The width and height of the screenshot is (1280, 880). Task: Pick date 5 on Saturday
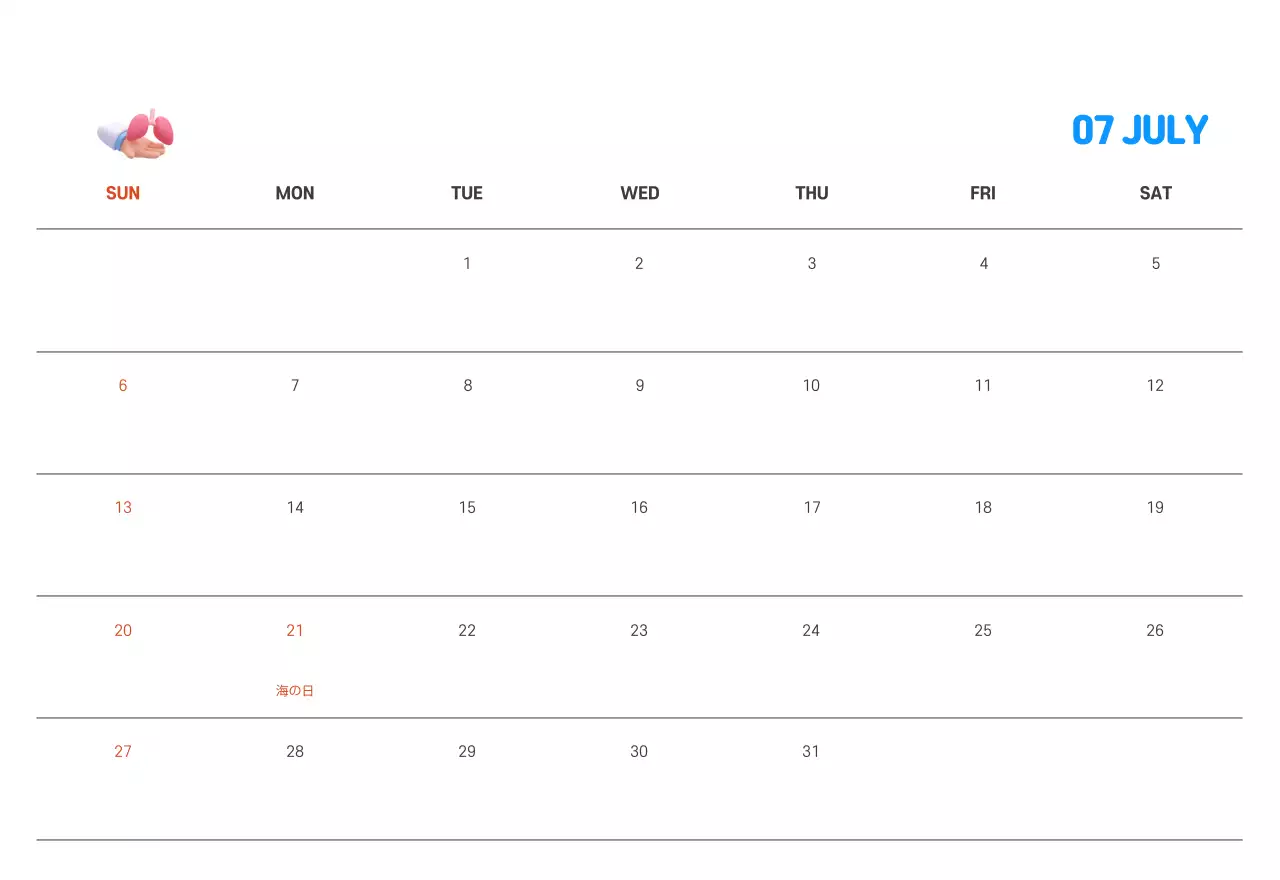tap(1155, 264)
